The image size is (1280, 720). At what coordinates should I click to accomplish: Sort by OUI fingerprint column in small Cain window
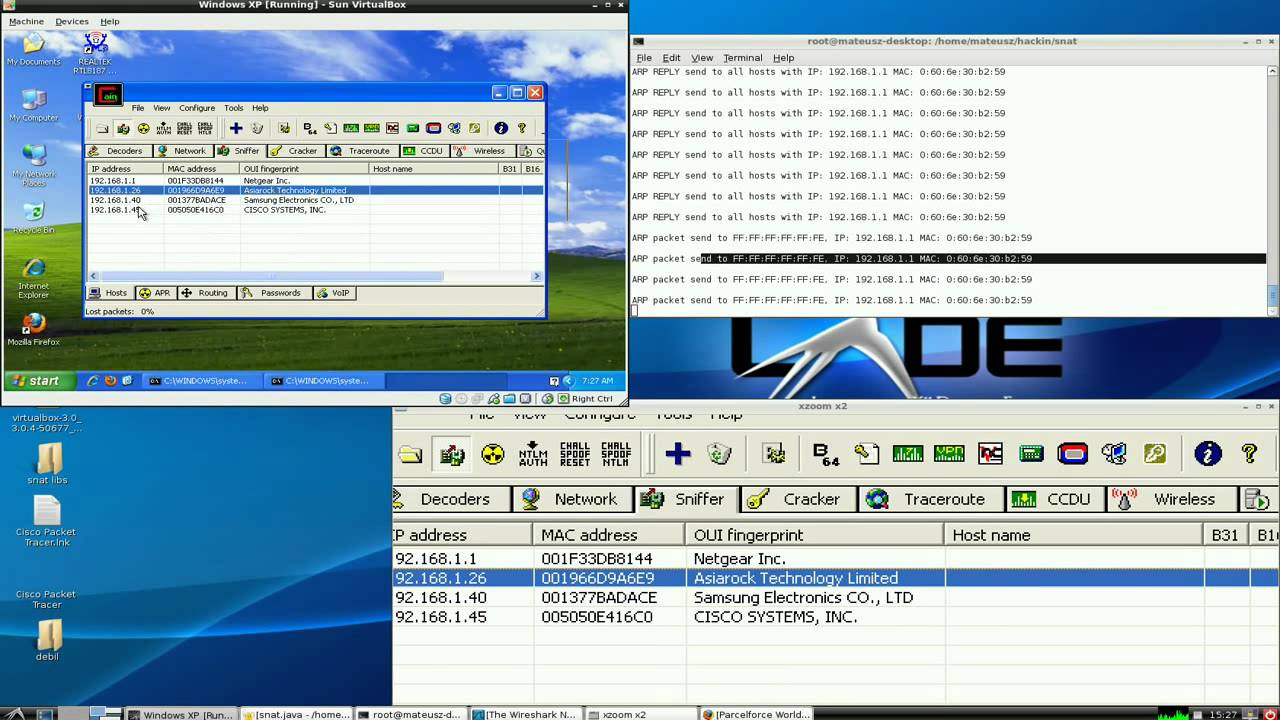[x=304, y=169]
